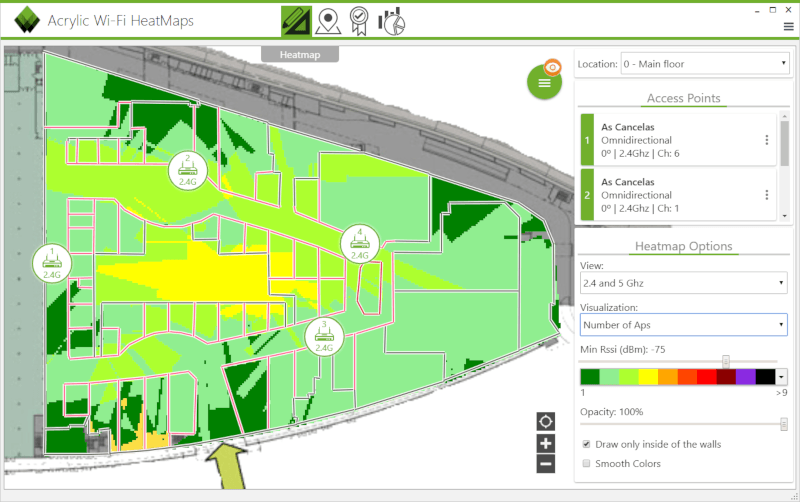This screenshot has height=502, width=800.
Task: Zoom out with the minus button
Action: pyautogui.click(x=546, y=464)
